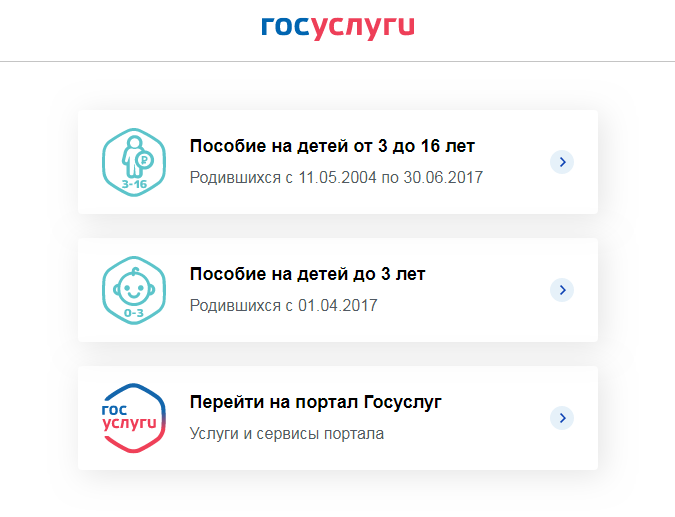Click text 'Родившихся с 11.05.2004 по 30.06.2017'
Viewport: 675px width, 517px height.
pyautogui.click(x=336, y=177)
